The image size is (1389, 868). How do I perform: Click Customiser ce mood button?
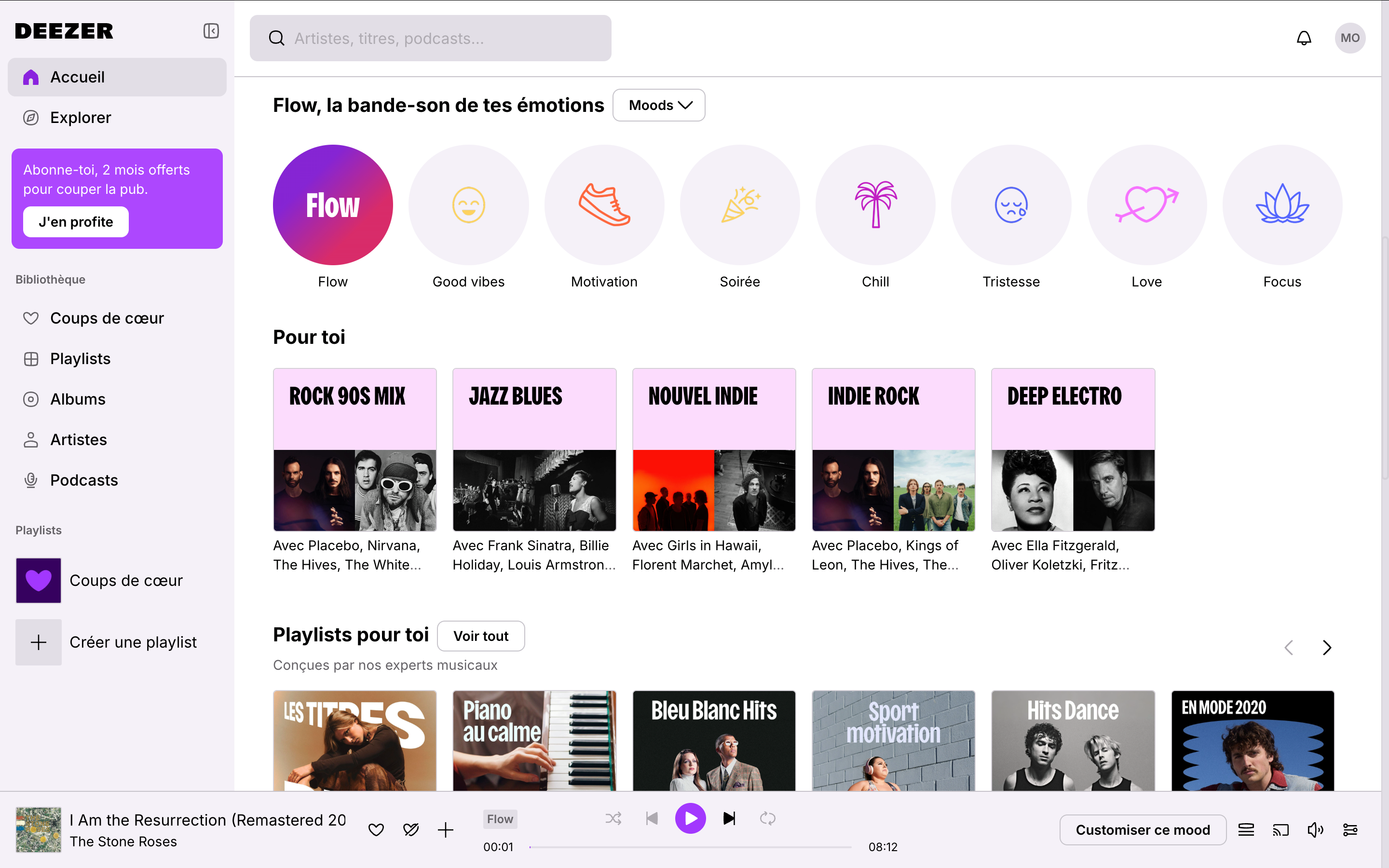(x=1143, y=829)
